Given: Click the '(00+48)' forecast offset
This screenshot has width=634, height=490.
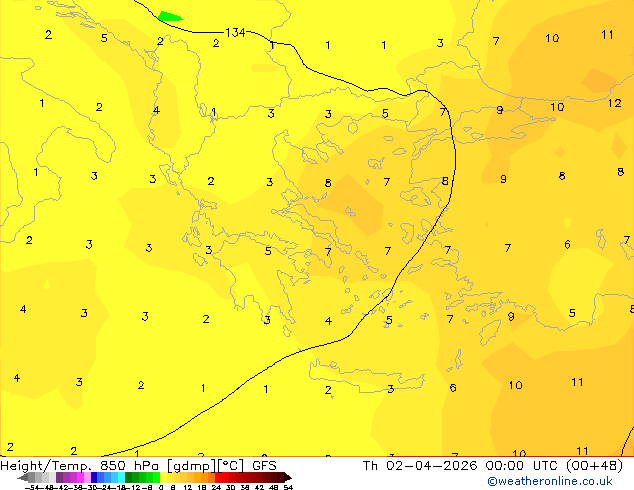Looking at the screenshot, I should [595, 466].
